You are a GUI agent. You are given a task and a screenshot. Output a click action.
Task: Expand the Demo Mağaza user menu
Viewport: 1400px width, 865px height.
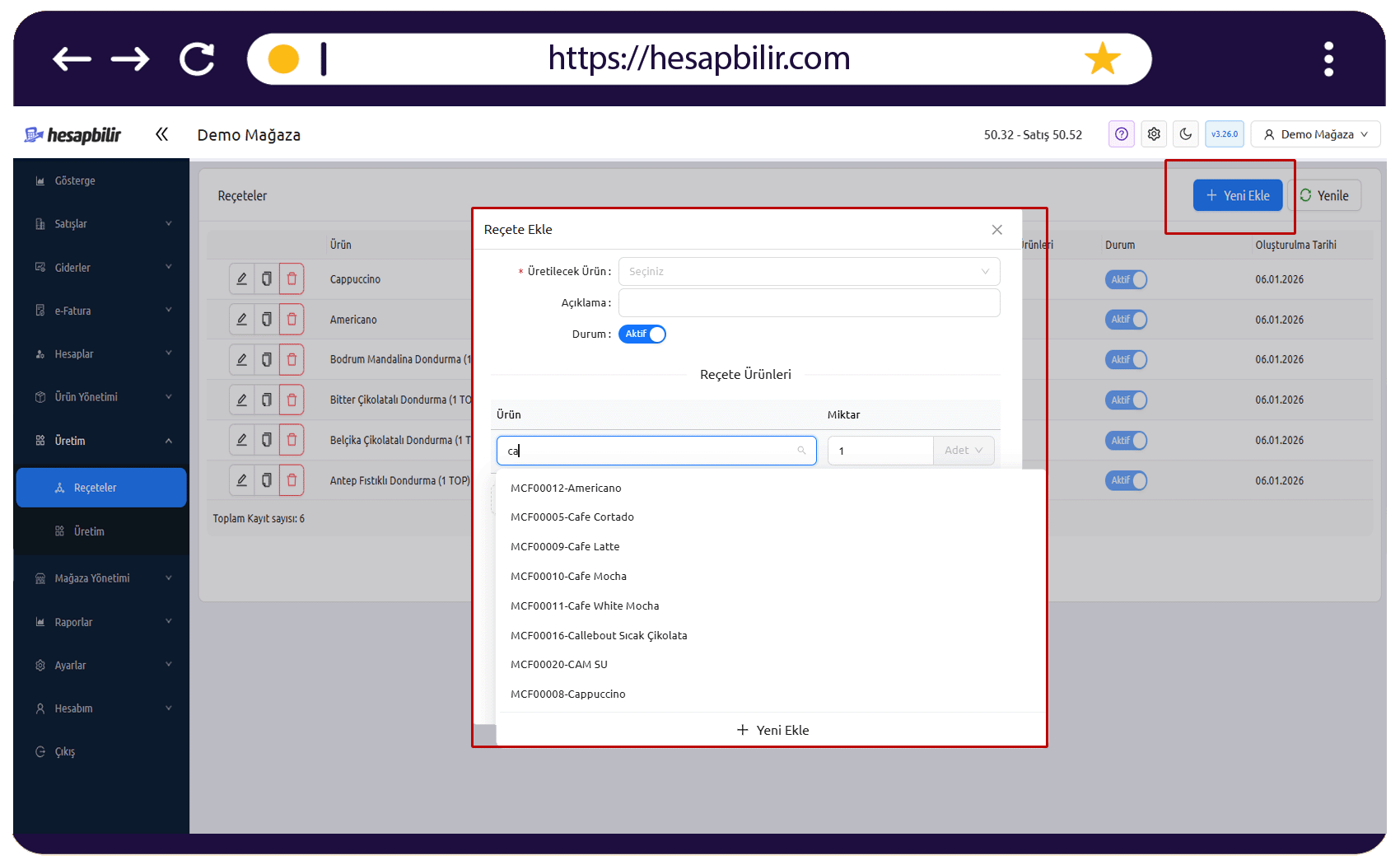click(1315, 134)
